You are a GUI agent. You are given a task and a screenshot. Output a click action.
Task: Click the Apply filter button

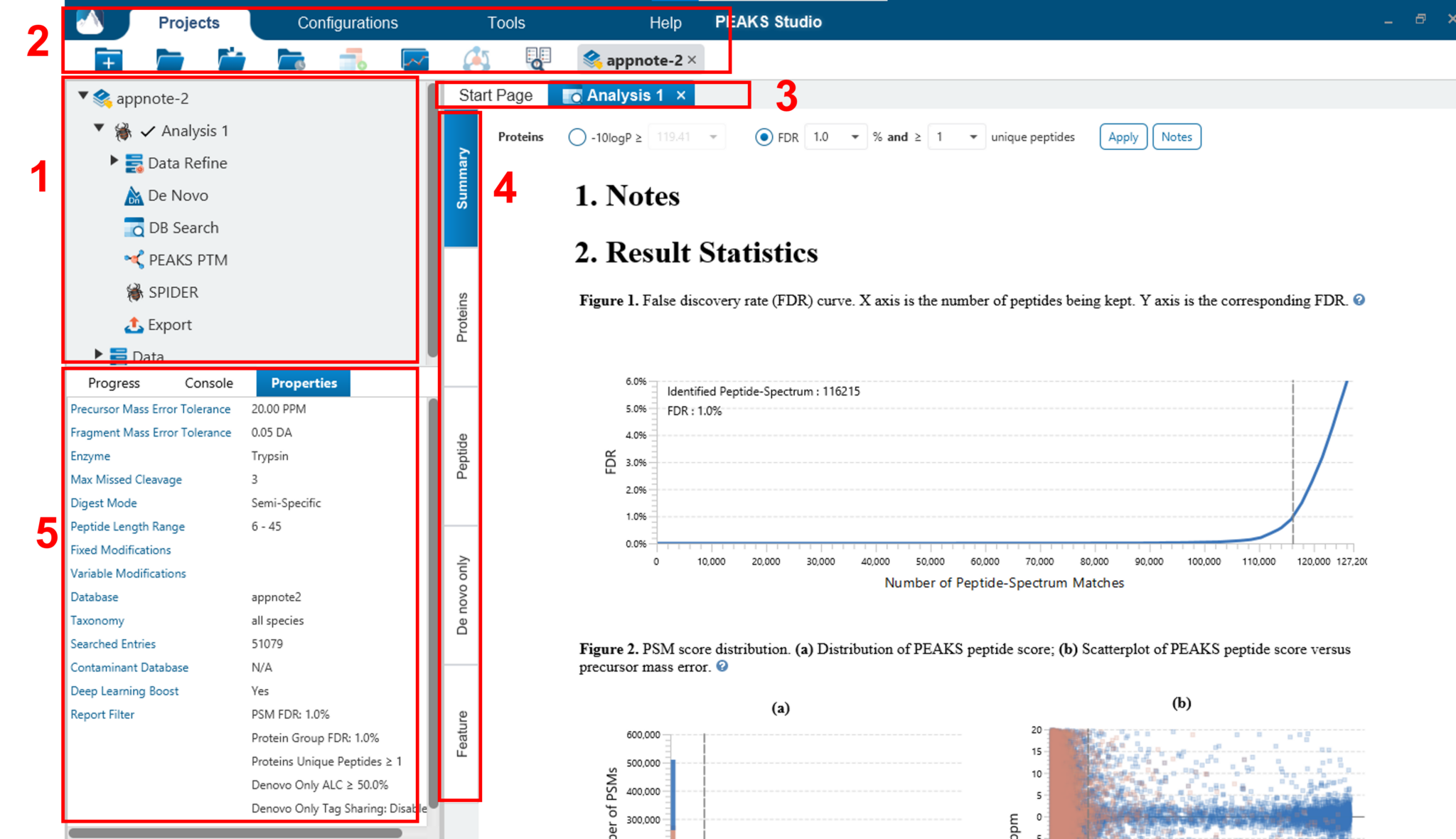tap(1123, 137)
